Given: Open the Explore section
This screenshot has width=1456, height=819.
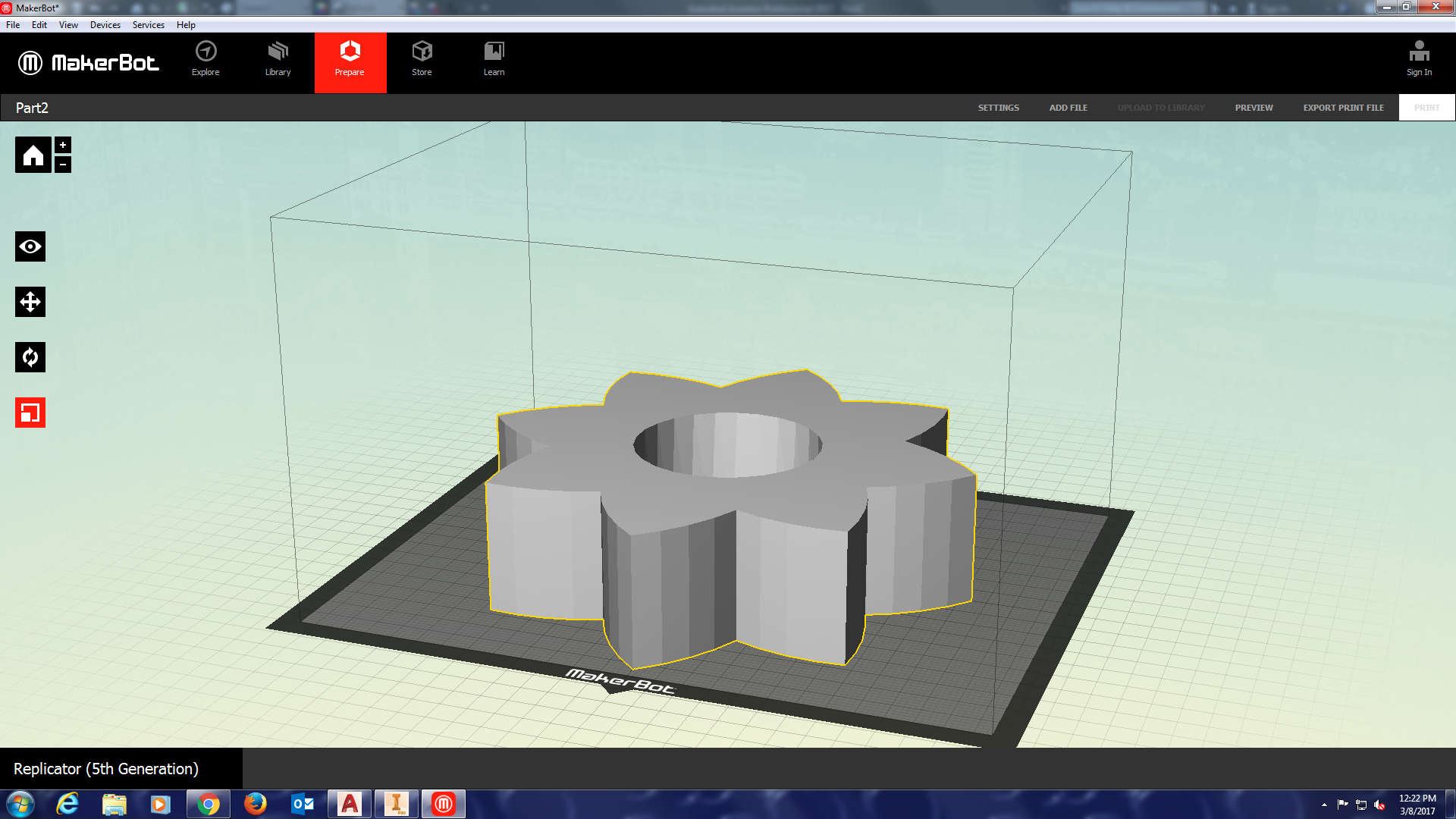Looking at the screenshot, I should (x=206, y=60).
